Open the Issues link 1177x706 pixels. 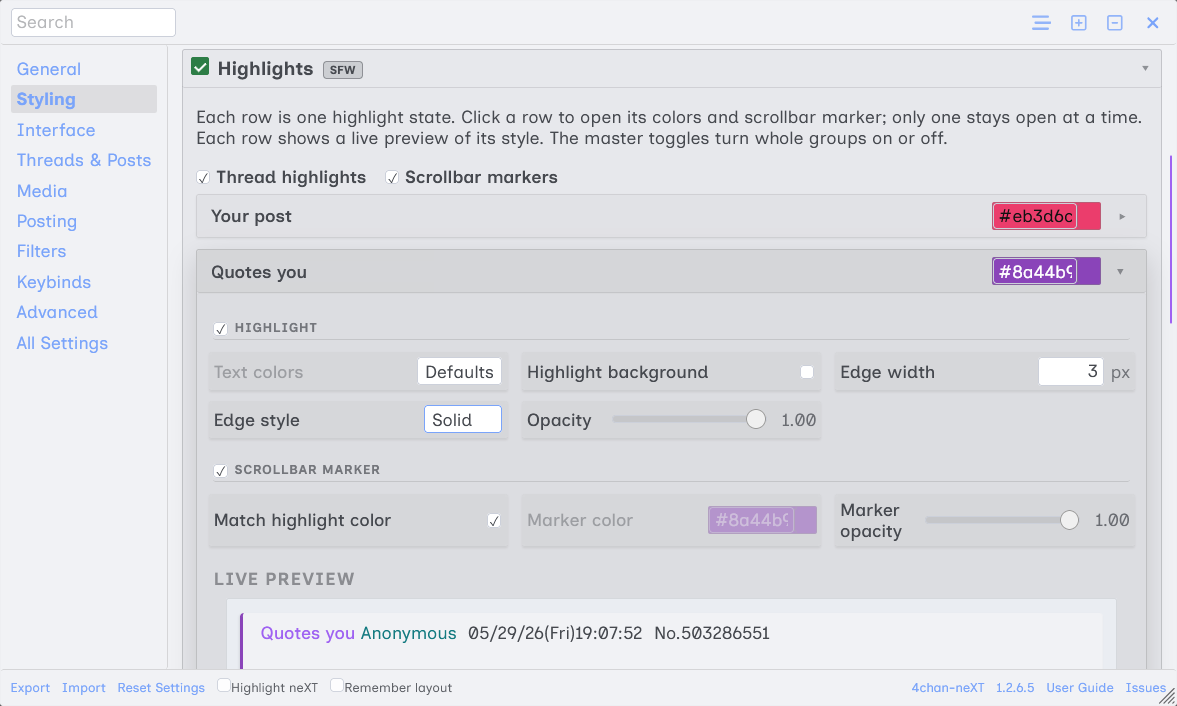point(1145,687)
